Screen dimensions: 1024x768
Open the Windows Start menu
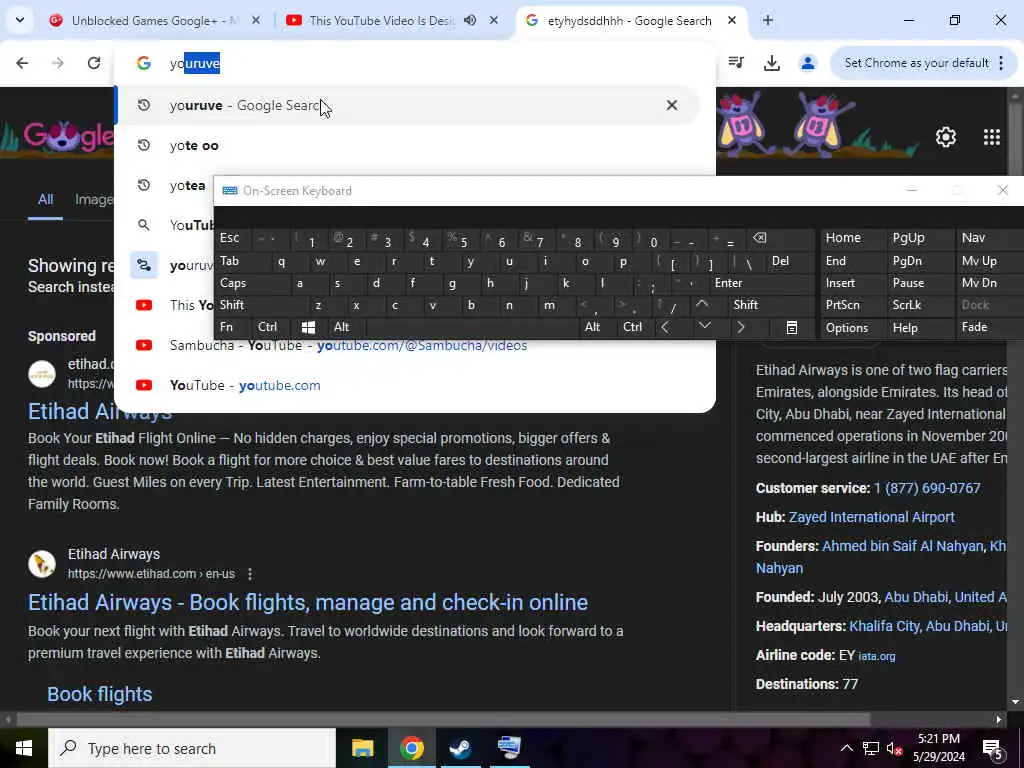pos(24,748)
